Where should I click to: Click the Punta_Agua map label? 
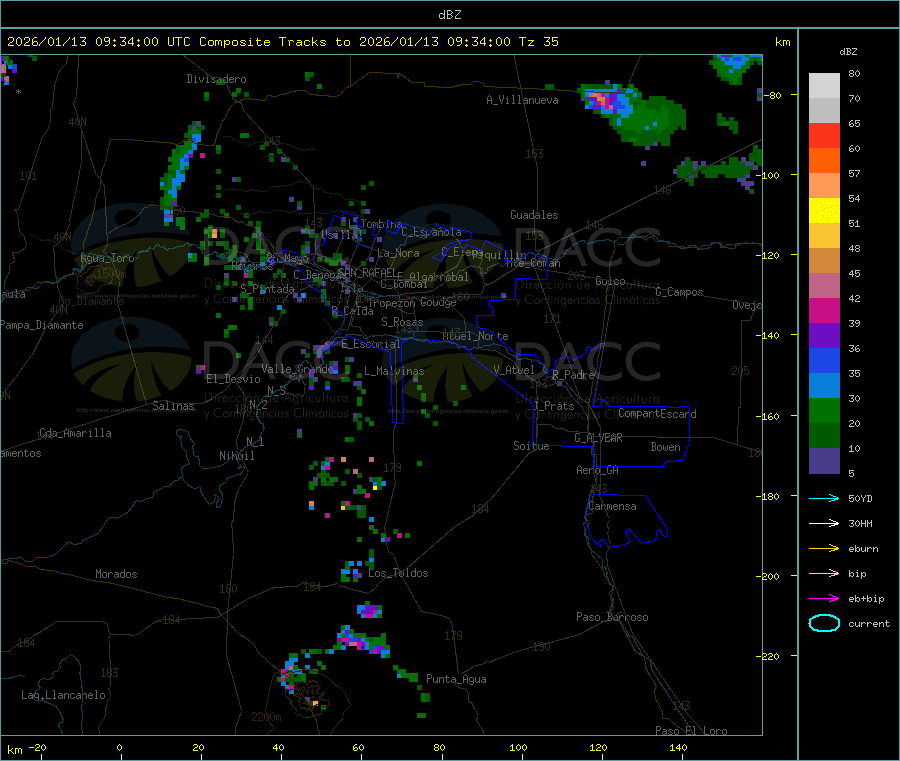tap(456, 679)
